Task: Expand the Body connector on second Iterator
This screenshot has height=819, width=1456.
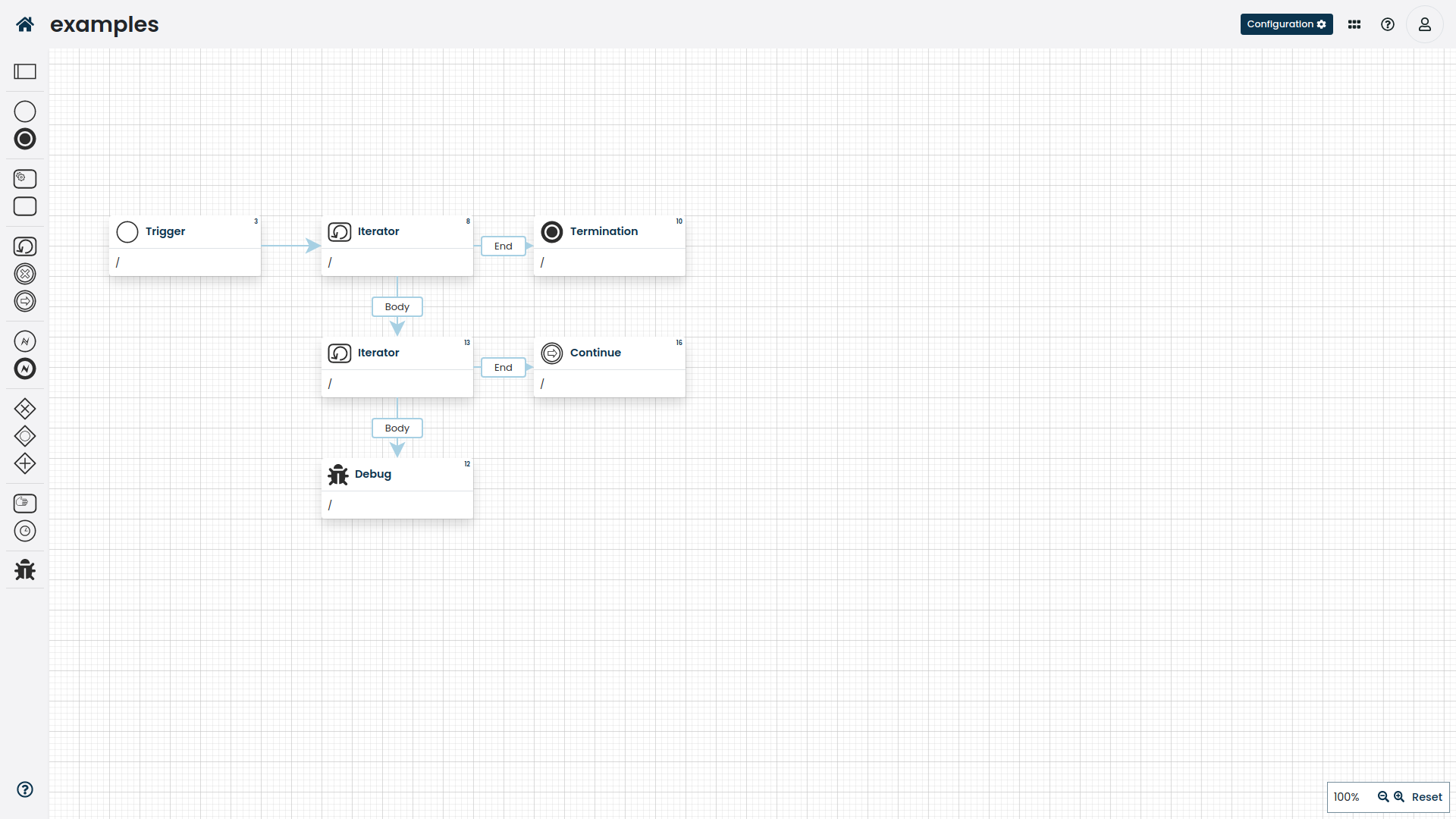Action: (397, 428)
